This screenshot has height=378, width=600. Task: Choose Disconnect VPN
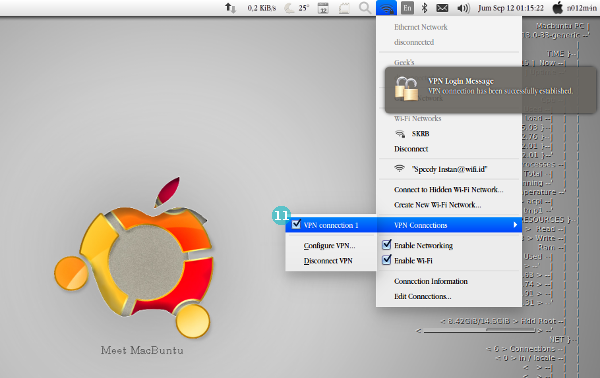(x=328, y=261)
